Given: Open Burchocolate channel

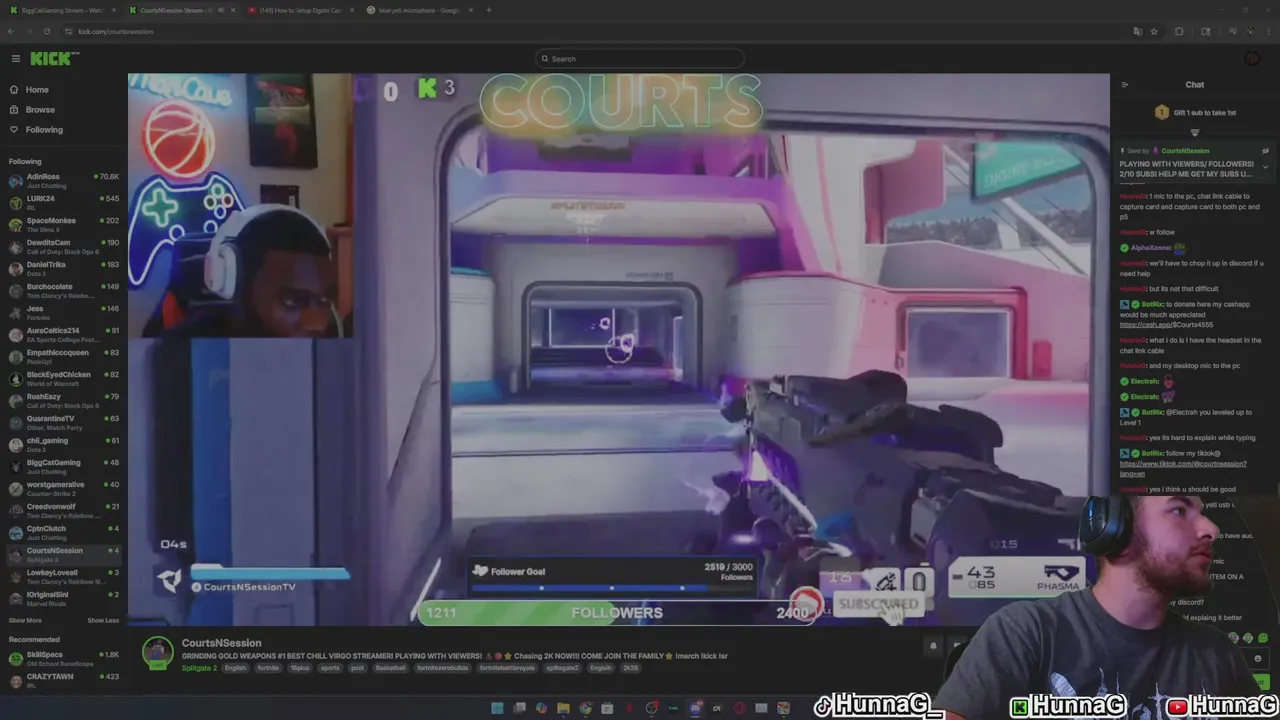Looking at the screenshot, I should [62, 290].
